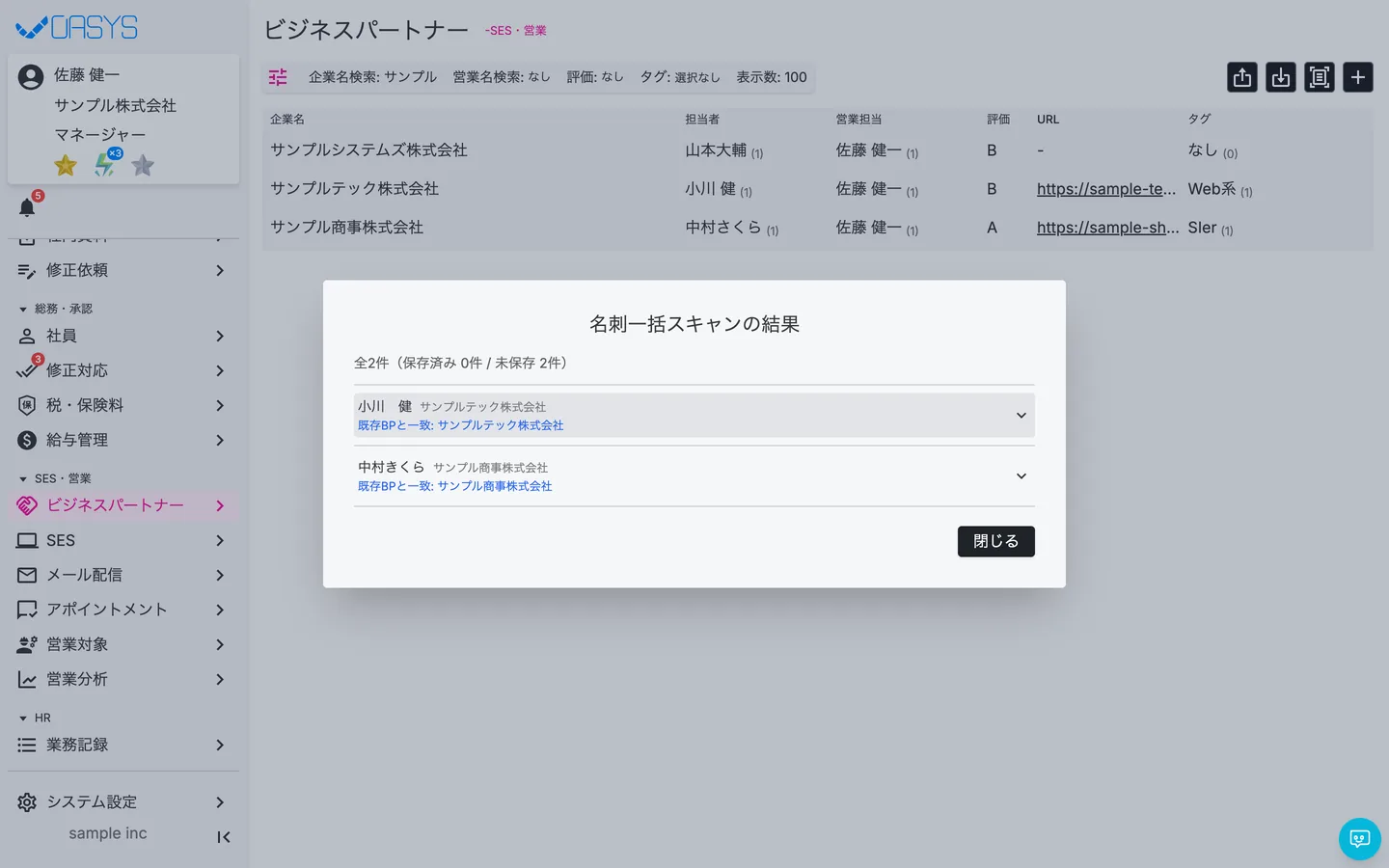Click the gray star badge
This screenshot has height=868, width=1389.
click(x=143, y=166)
